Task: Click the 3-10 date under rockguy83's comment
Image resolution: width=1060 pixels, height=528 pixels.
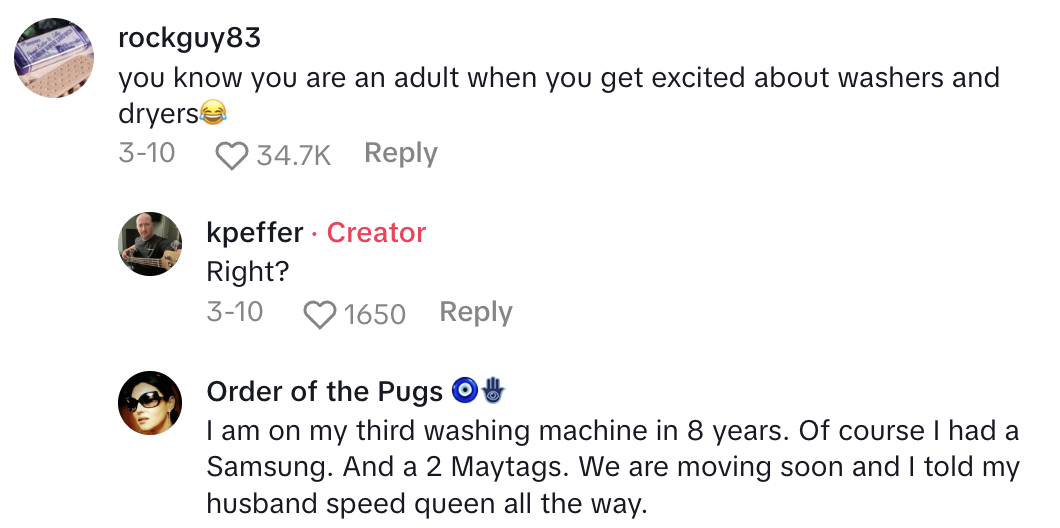Action: [146, 153]
